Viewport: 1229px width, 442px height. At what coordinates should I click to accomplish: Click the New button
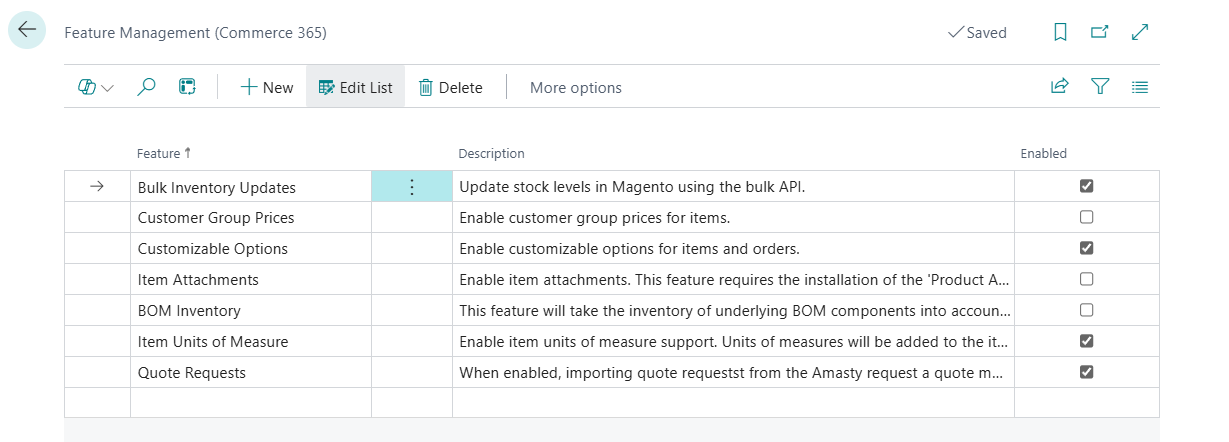click(267, 88)
